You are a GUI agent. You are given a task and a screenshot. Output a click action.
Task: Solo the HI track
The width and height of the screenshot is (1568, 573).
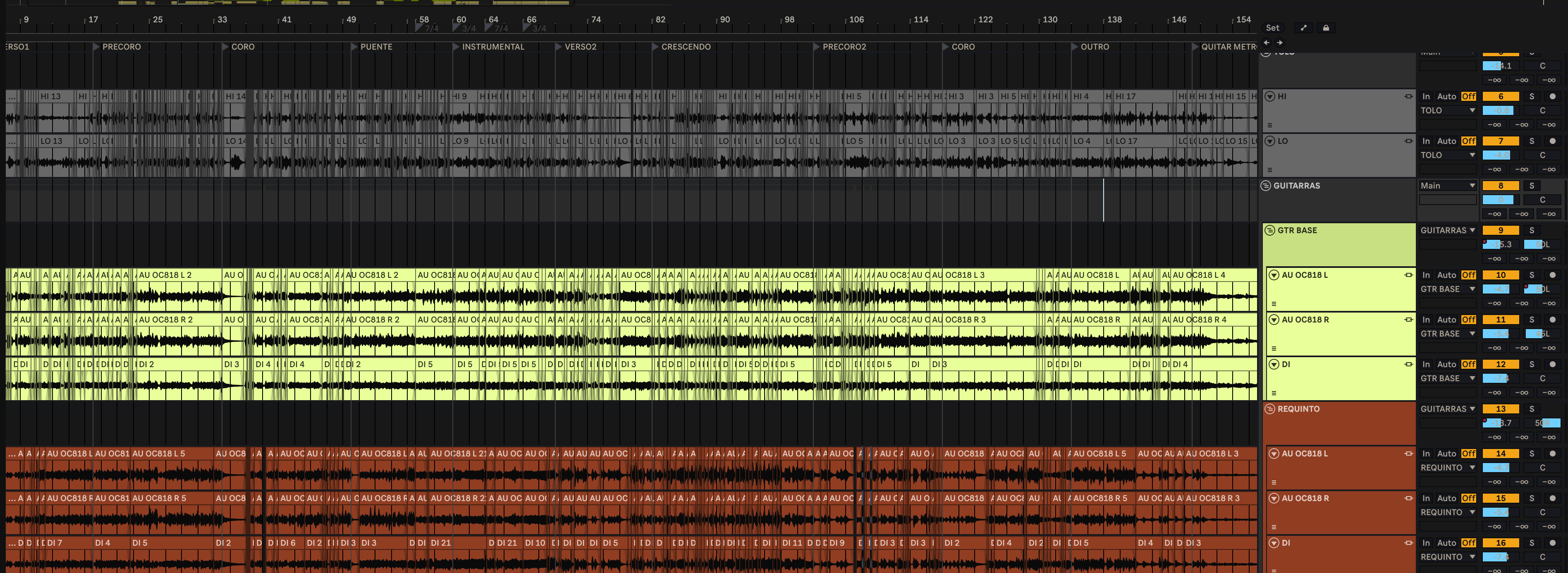tap(1532, 96)
